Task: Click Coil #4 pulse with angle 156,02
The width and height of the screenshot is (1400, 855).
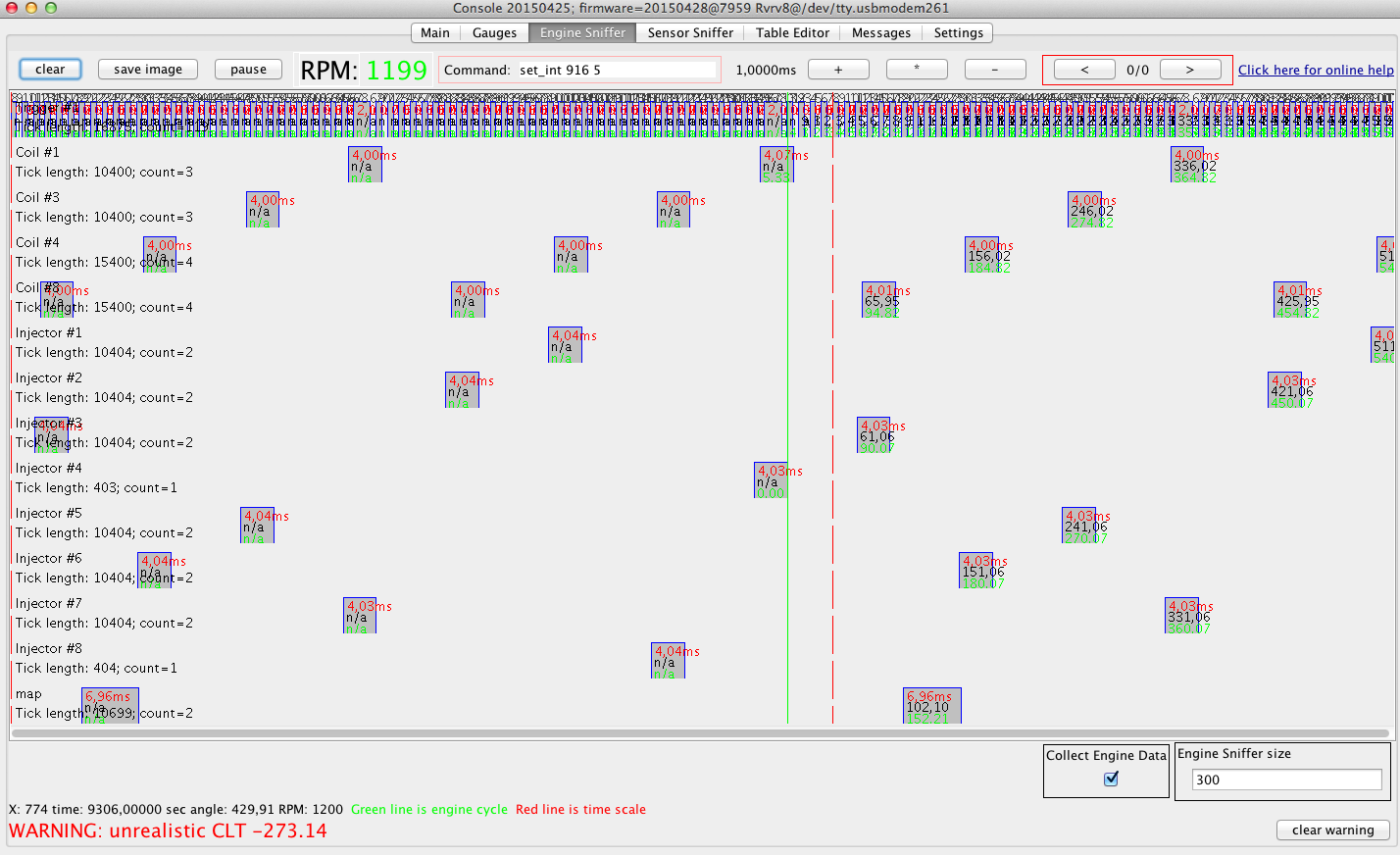Action: click(x=981, y=255)
